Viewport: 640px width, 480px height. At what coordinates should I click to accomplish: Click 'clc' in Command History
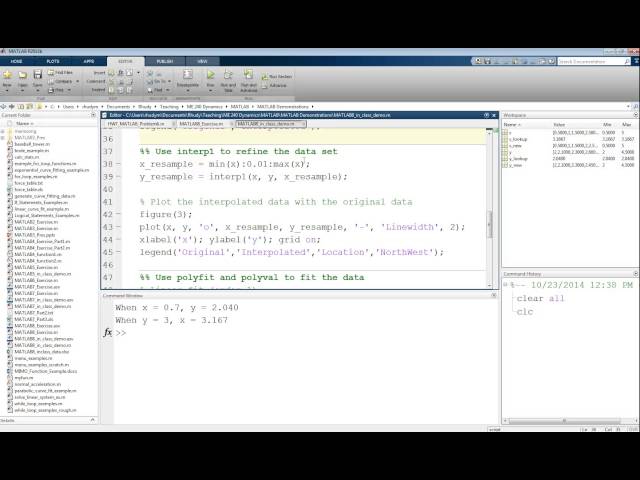pyautogui.click(x=525, y=312)
